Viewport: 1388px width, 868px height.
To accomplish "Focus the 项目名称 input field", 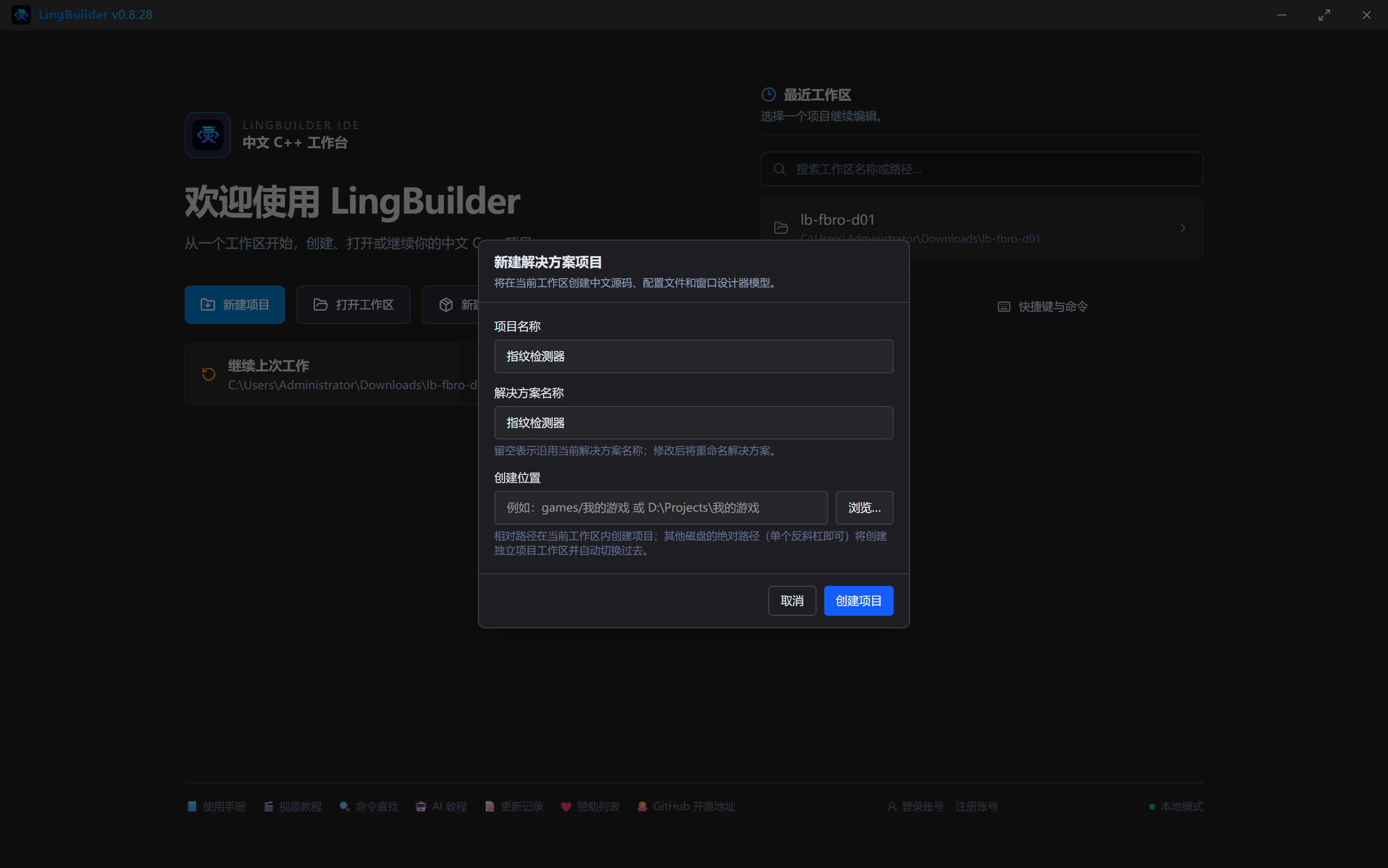I will (x=694, y=356).
